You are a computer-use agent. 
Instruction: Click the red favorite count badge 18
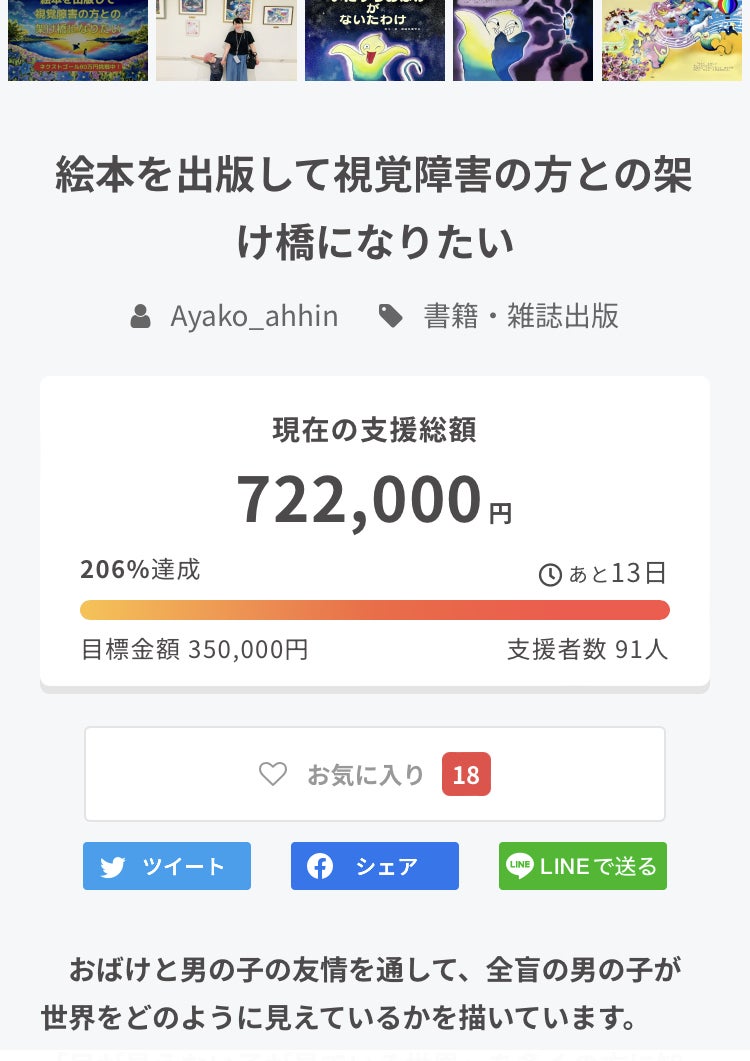pyautogui.click(x=466, y=775)
